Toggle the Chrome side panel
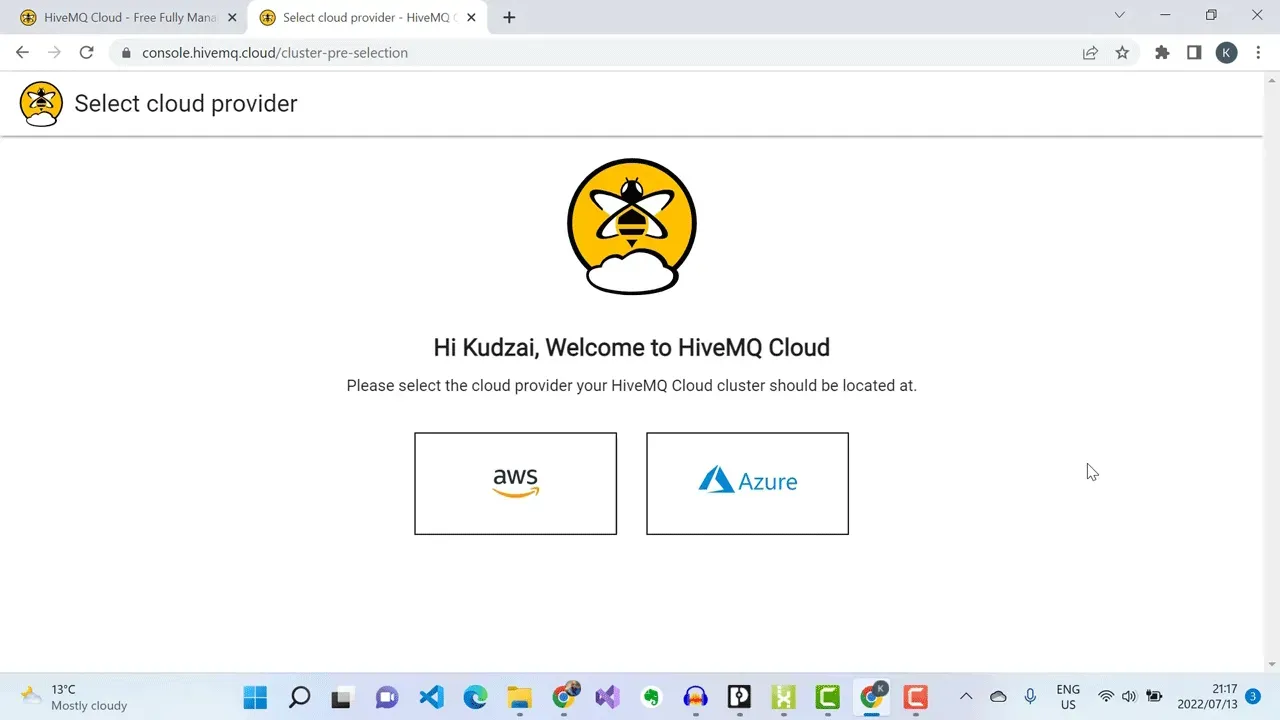 [x=1194, y=53]
